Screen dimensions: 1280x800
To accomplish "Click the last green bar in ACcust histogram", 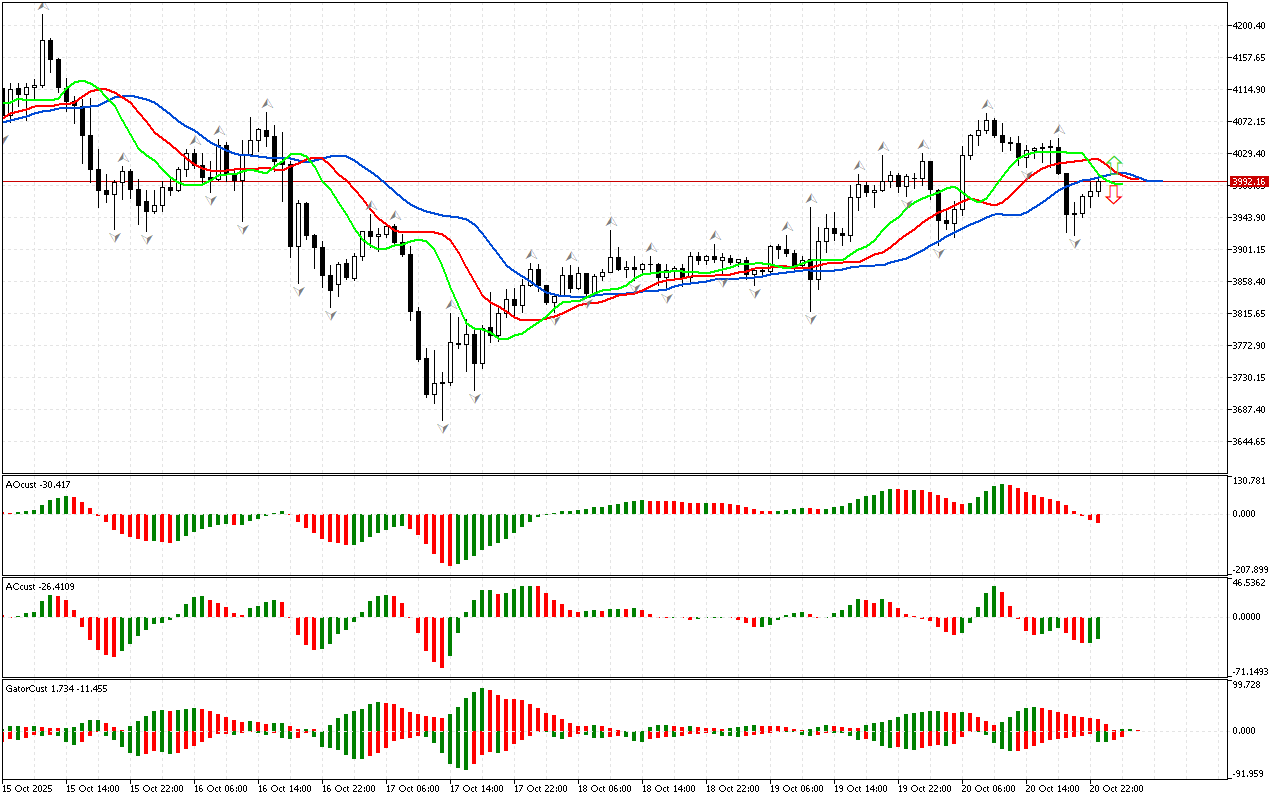I will tap(1098, 628).
